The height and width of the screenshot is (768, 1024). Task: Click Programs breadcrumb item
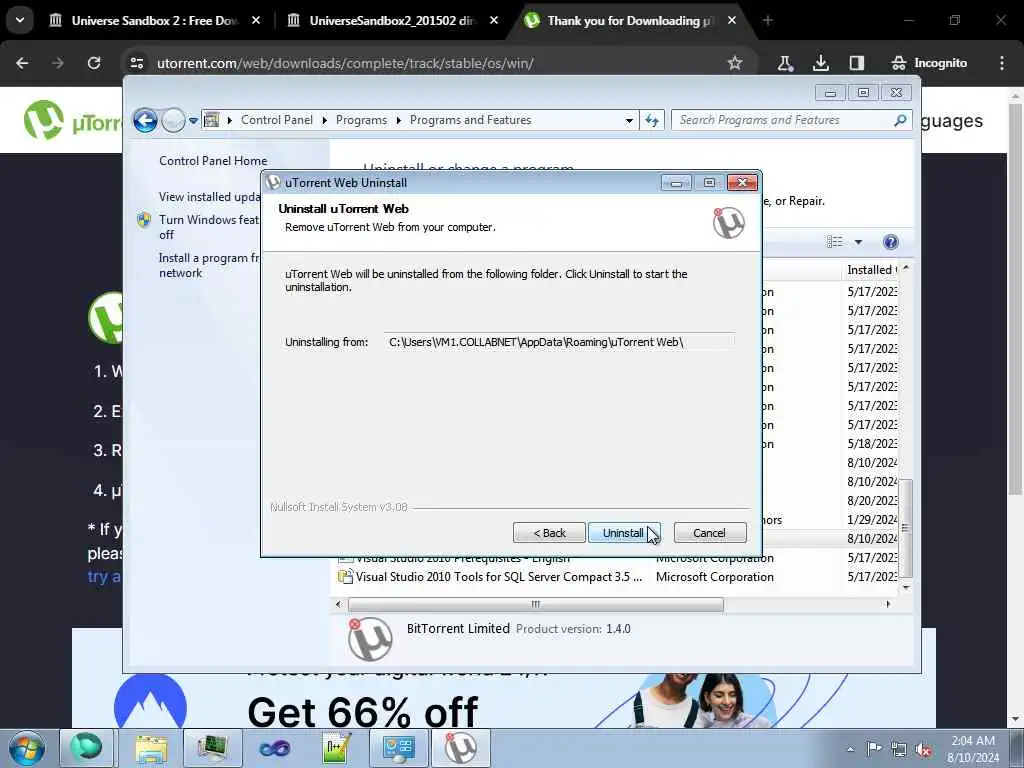361,120
